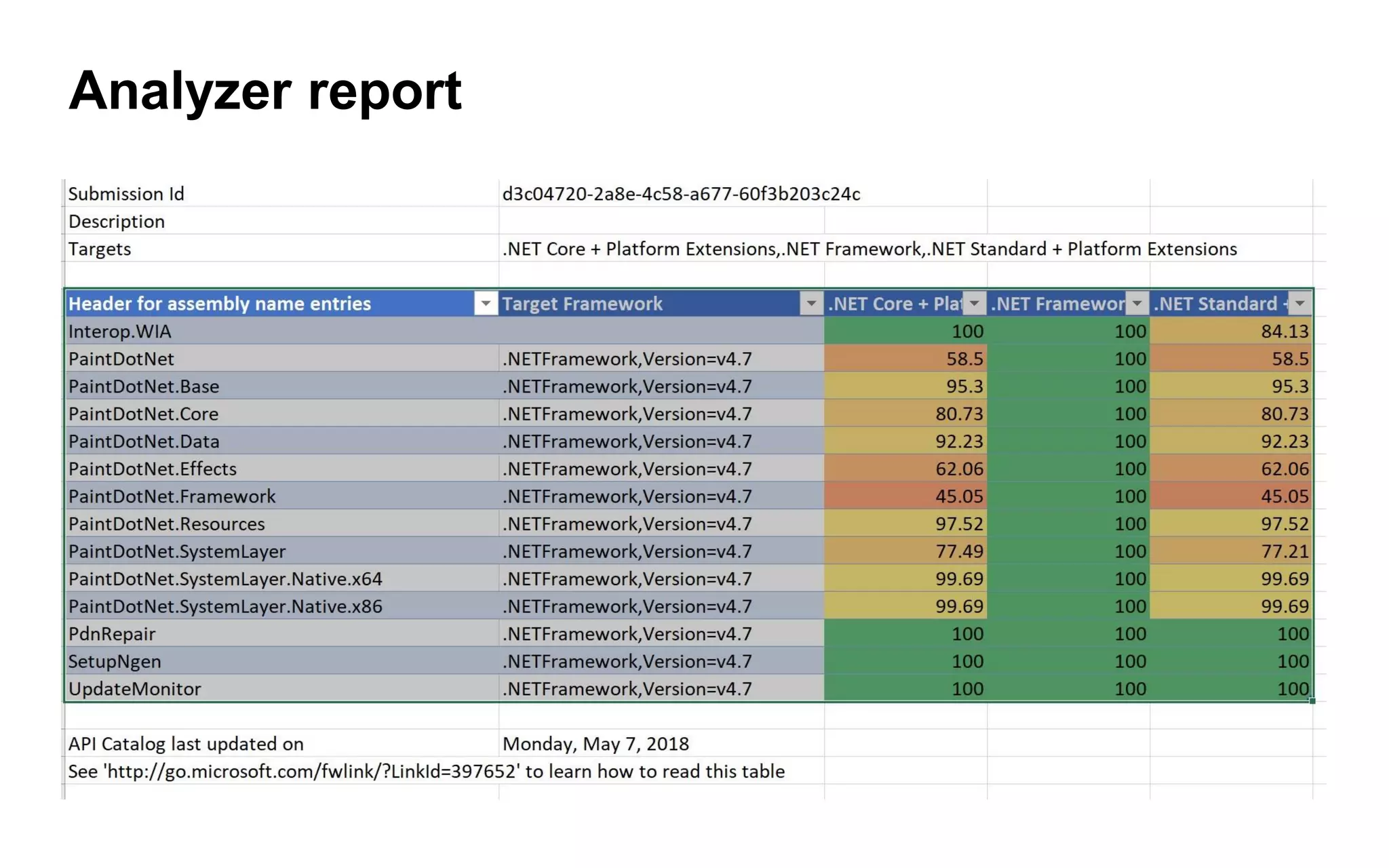Image resolution: width=1389 pixels, height=868 pixels.
Task: Select the 77.21 value for PaintDotNet.SystemLayer
Action: pyautogui.click(x=1231, y=551)
